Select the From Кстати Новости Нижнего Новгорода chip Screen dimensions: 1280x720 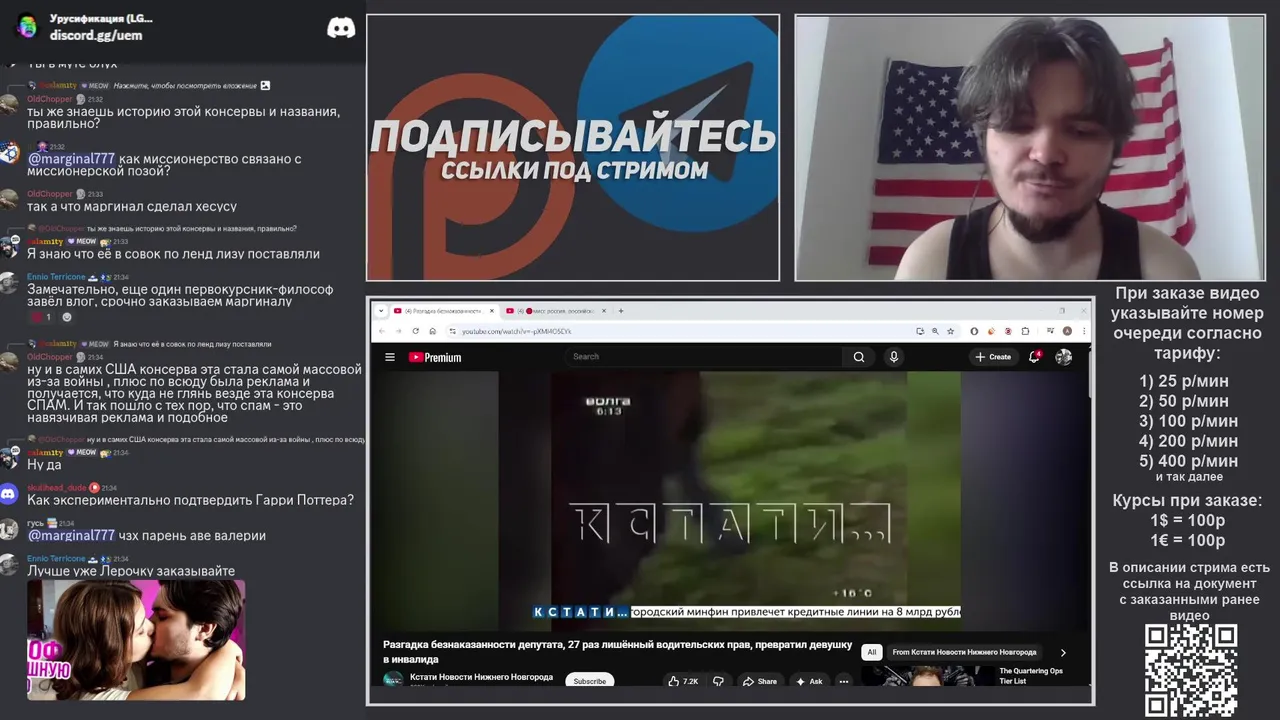pyautogui.click(x=964, y=652)
